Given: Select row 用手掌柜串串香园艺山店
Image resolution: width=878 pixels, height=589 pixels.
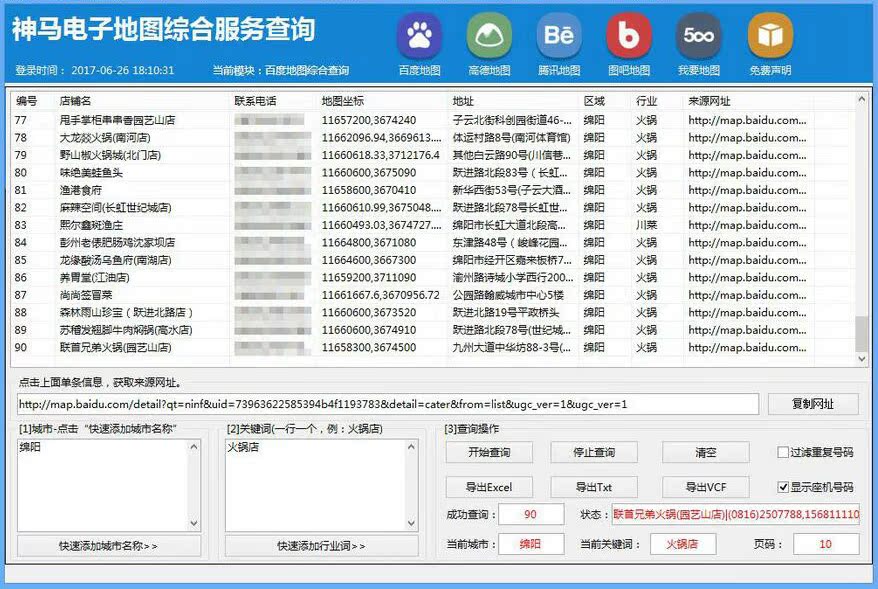Looking at the screenshot, I should pos(433,120).
